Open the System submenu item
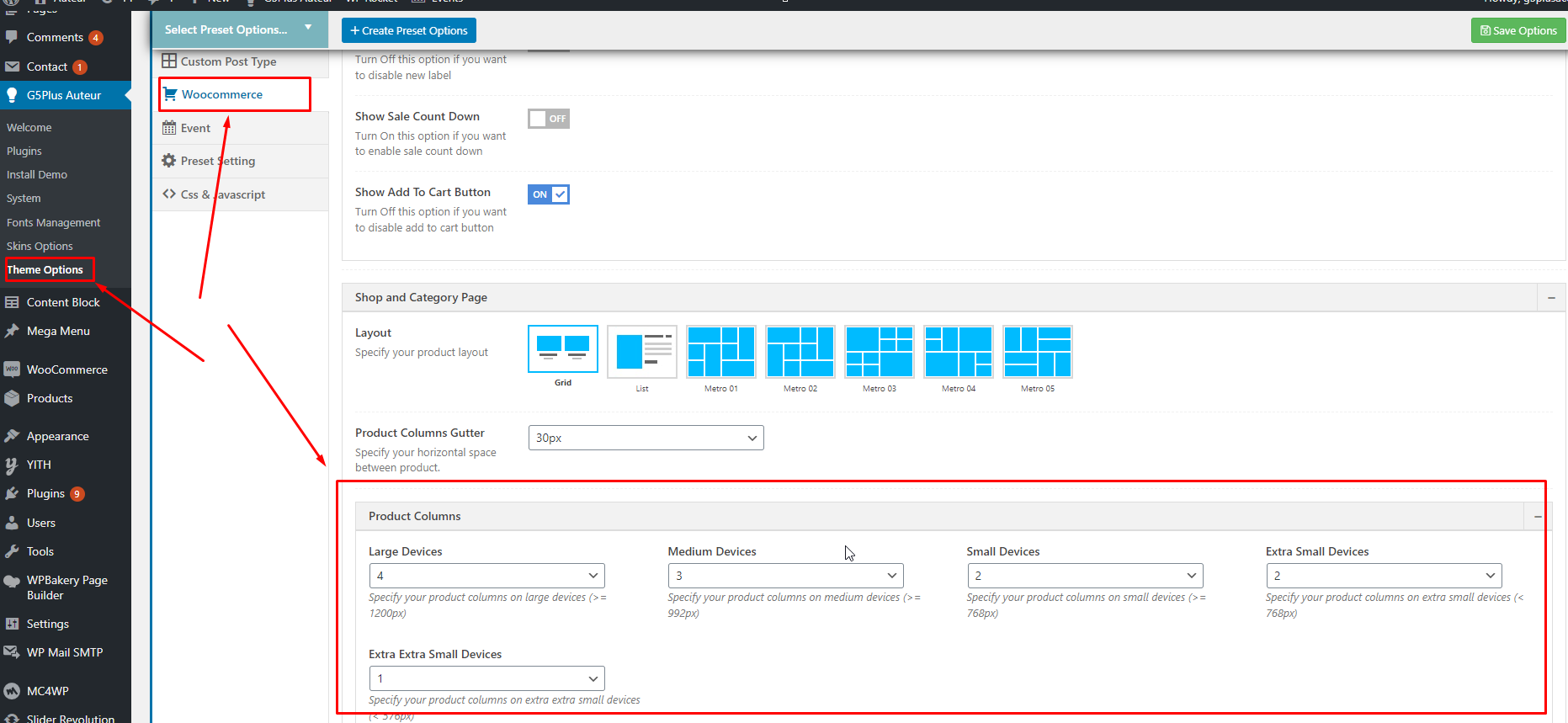 click(x=24, y=198)
